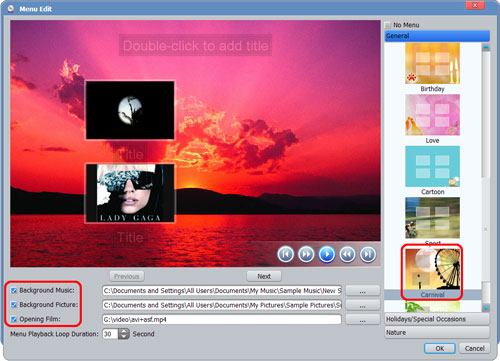Select the Birthday menu template
Viewport: 500px width, 361px height.
pyautogui.click(x=432, y=63)
